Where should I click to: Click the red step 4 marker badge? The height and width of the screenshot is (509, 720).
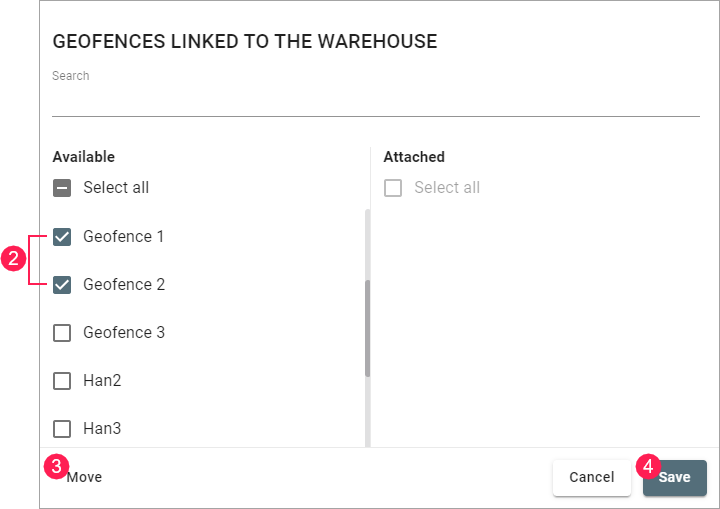pyautogui.click(x=647, y=466)
